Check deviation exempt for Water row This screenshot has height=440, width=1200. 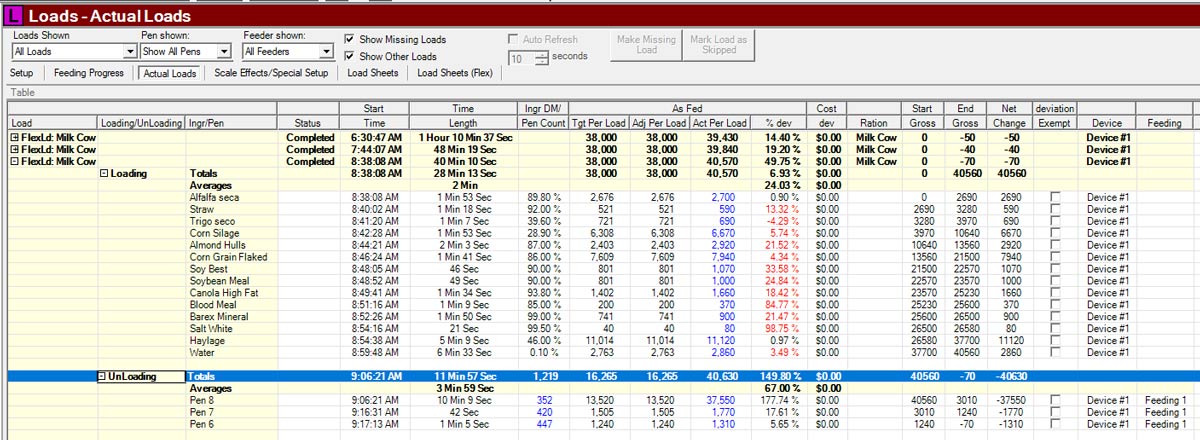(1054, 353)
